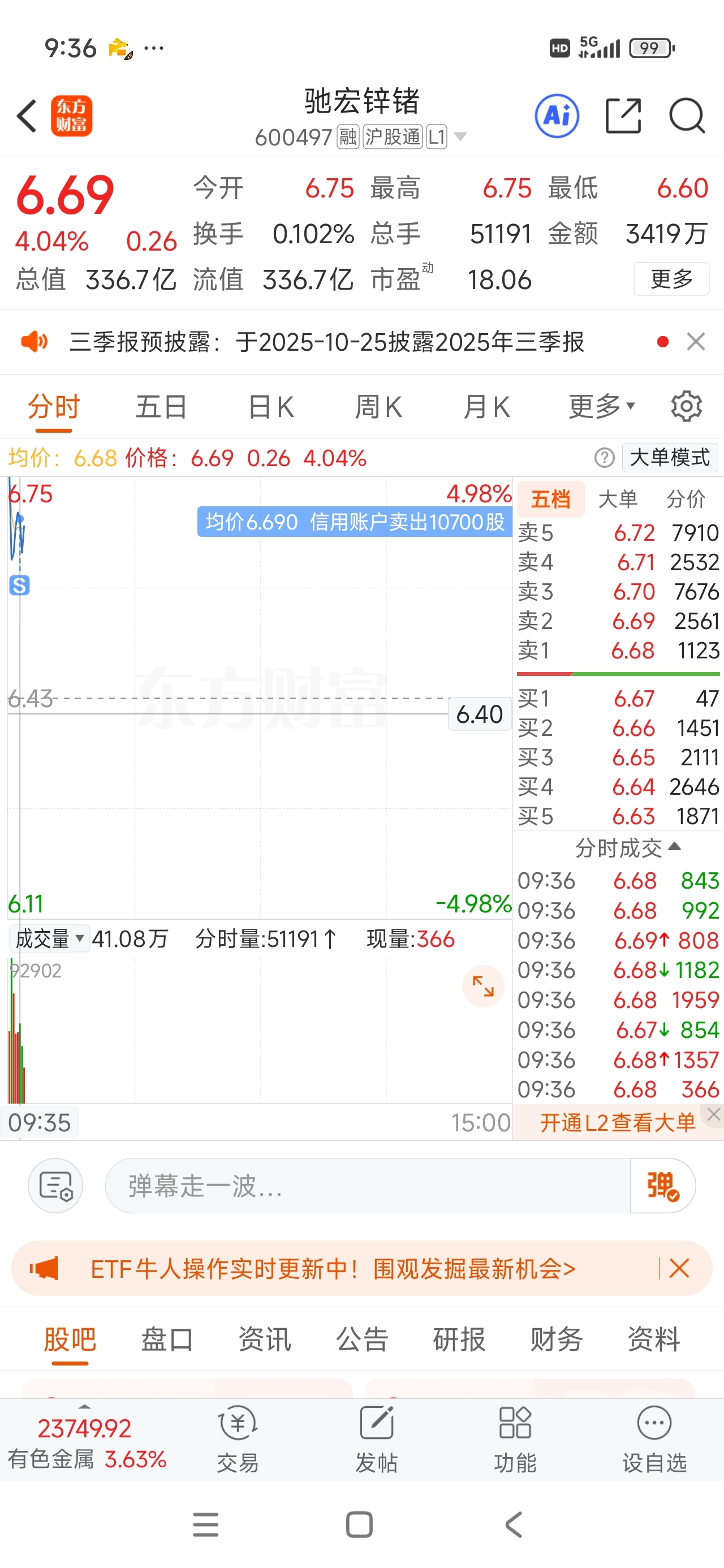Open the danmaku settings icon
This screenshot has height=1568, width=724.
click(x=55, y=1186)
